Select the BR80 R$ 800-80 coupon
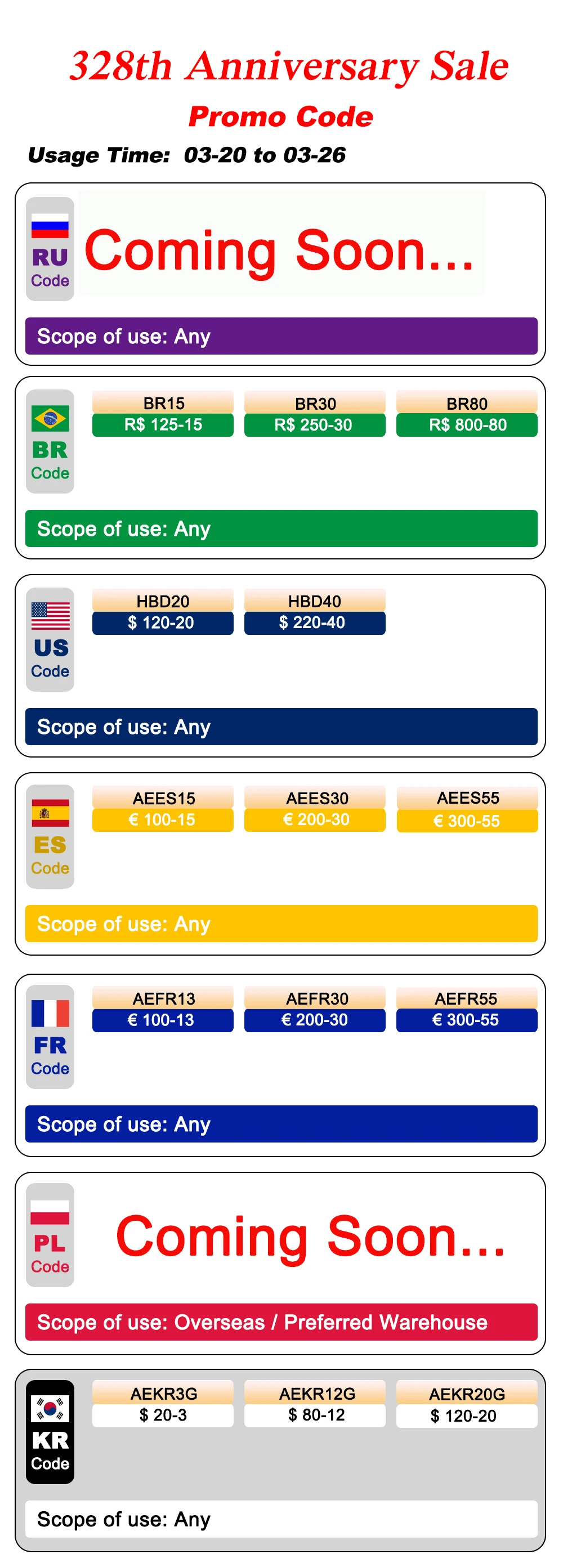The width and height of the screenshot is (563, 1568). click(467, 414)
